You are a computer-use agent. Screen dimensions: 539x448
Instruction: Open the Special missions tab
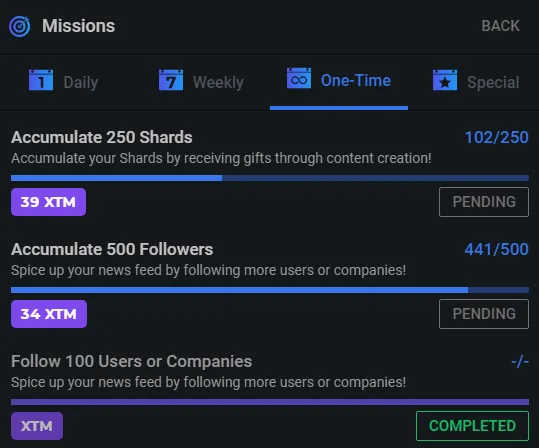(493, 83)
